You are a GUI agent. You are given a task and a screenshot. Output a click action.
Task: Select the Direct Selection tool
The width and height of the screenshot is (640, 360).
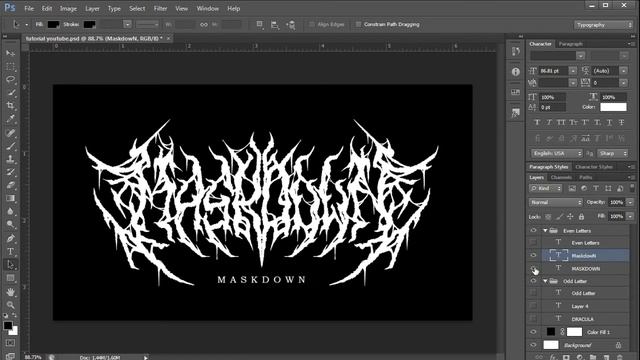[11, 264]
